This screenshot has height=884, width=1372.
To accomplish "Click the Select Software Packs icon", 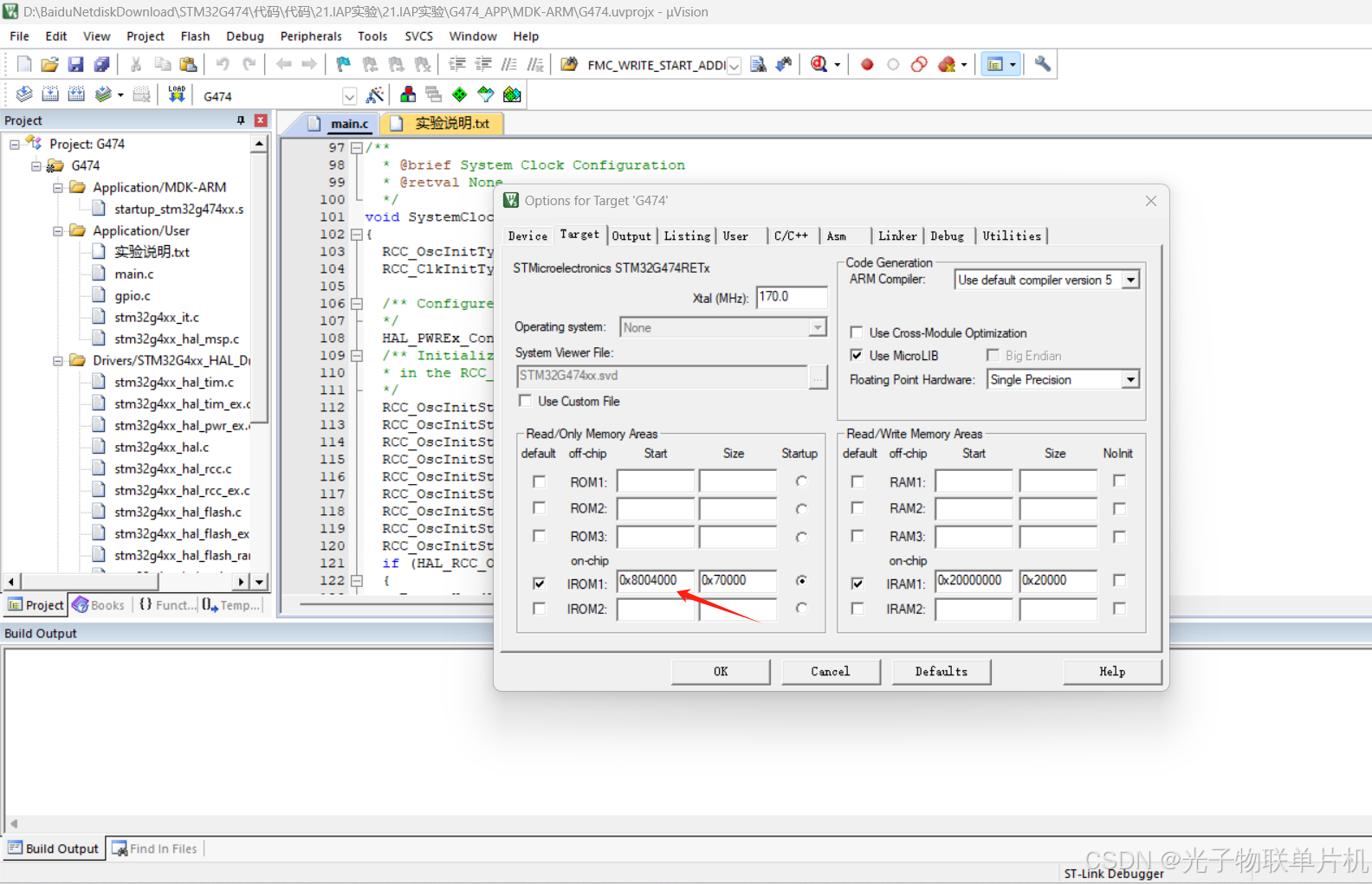I will 486,94.
